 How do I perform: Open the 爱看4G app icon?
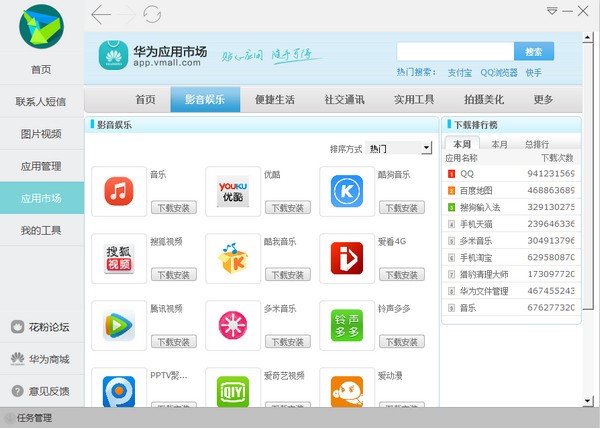(x=346, y=258)
